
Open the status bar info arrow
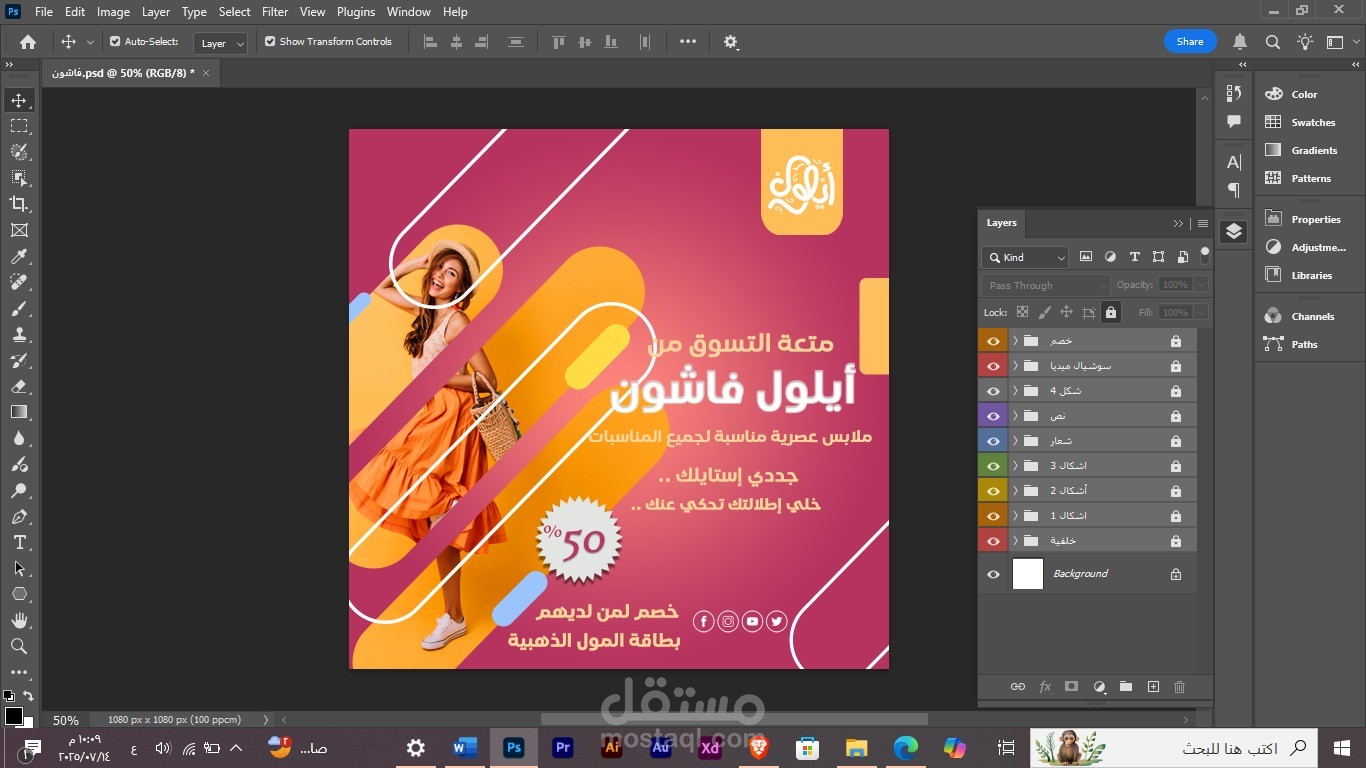pos(266,720)
